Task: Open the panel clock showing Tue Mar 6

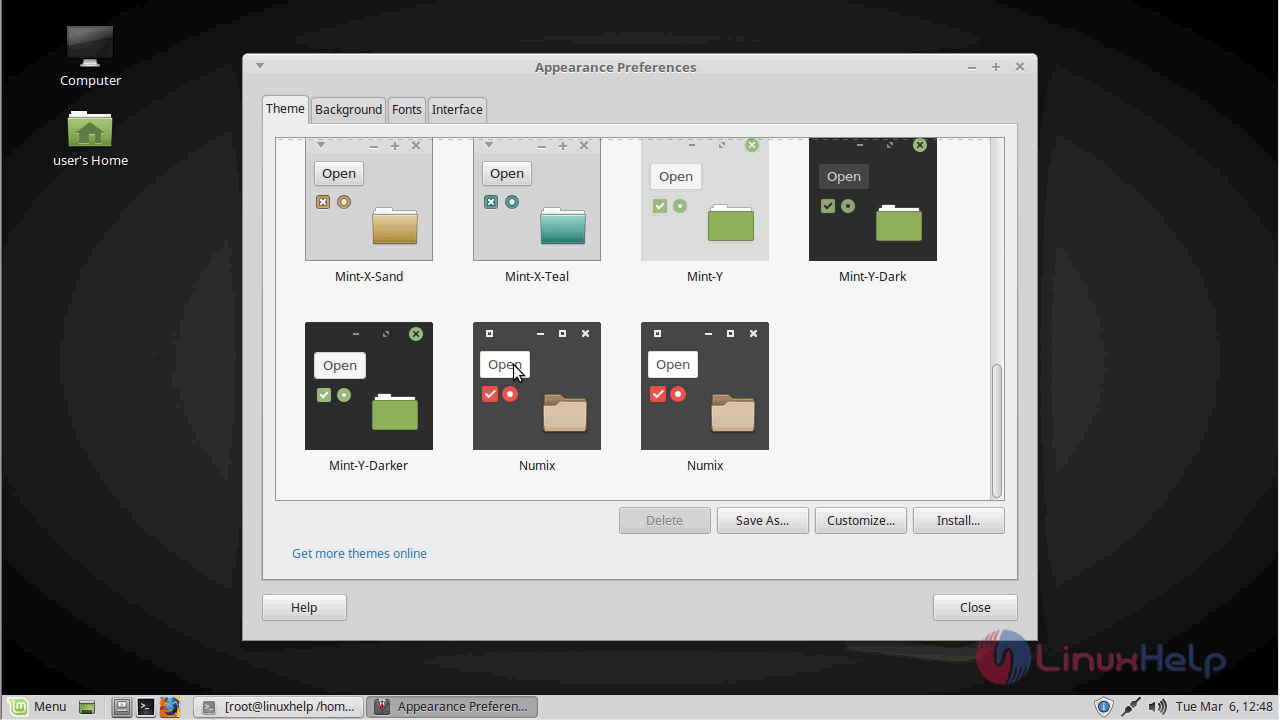Action: pos(1224,707)
